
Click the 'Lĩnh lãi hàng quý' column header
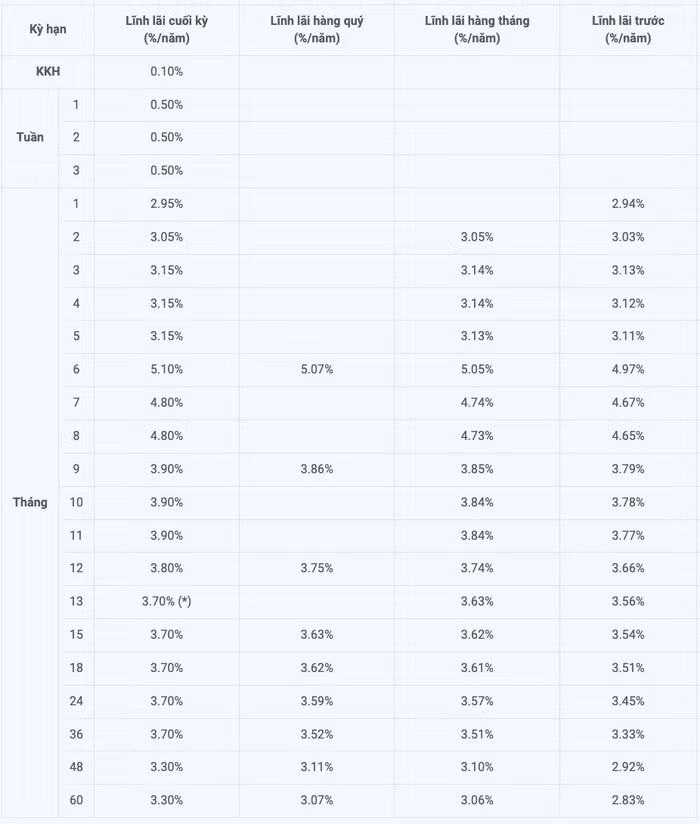point(316,30)
